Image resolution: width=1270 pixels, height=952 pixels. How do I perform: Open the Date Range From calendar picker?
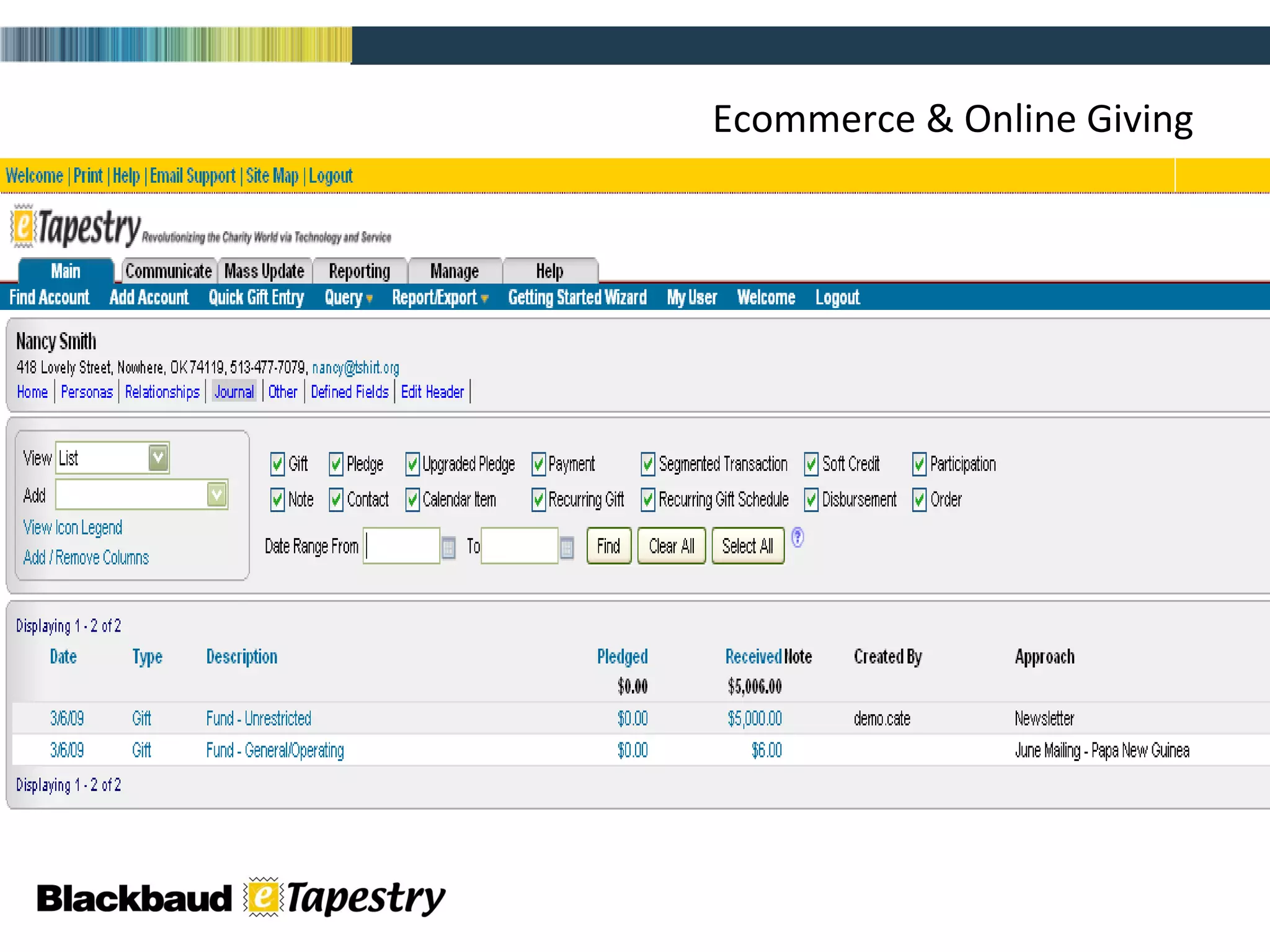click(448, 548)
